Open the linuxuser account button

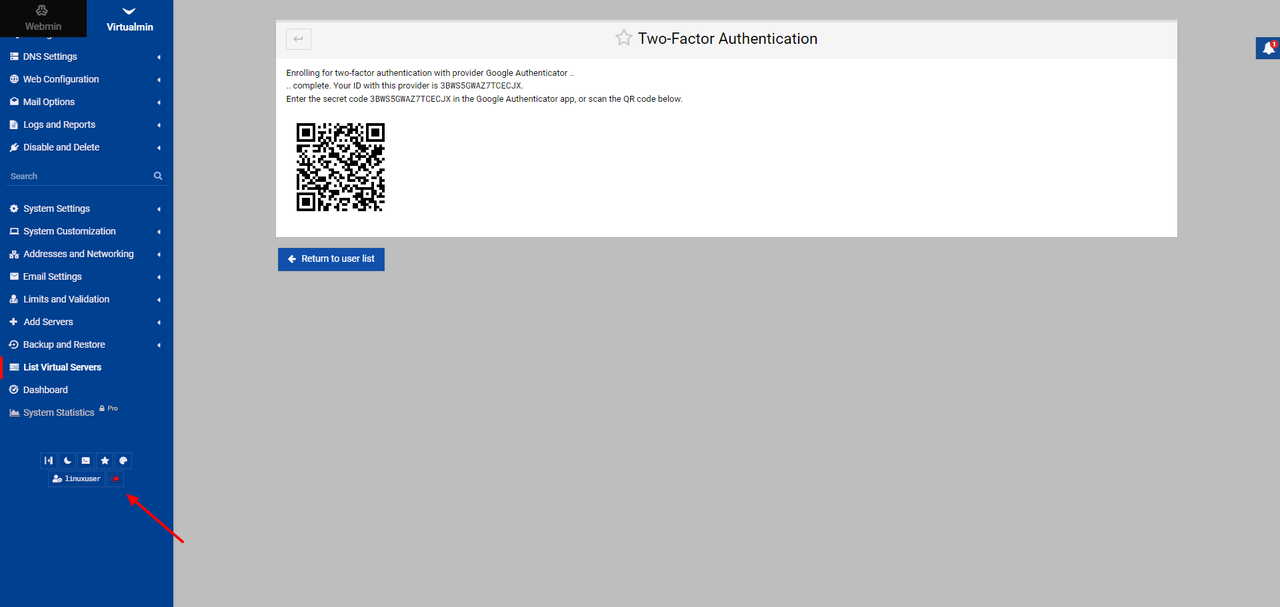point(77,479)
